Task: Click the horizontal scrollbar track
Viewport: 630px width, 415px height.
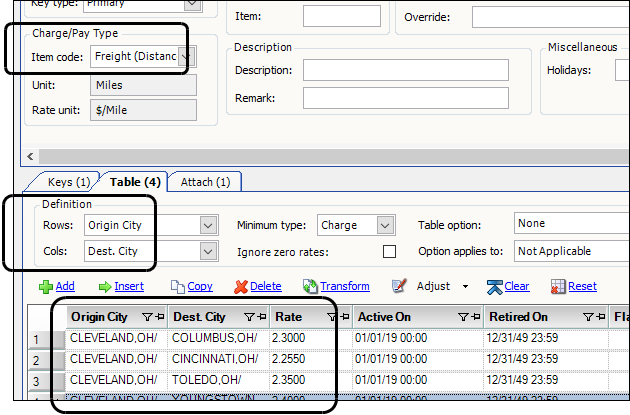Action: coord(333,156)
